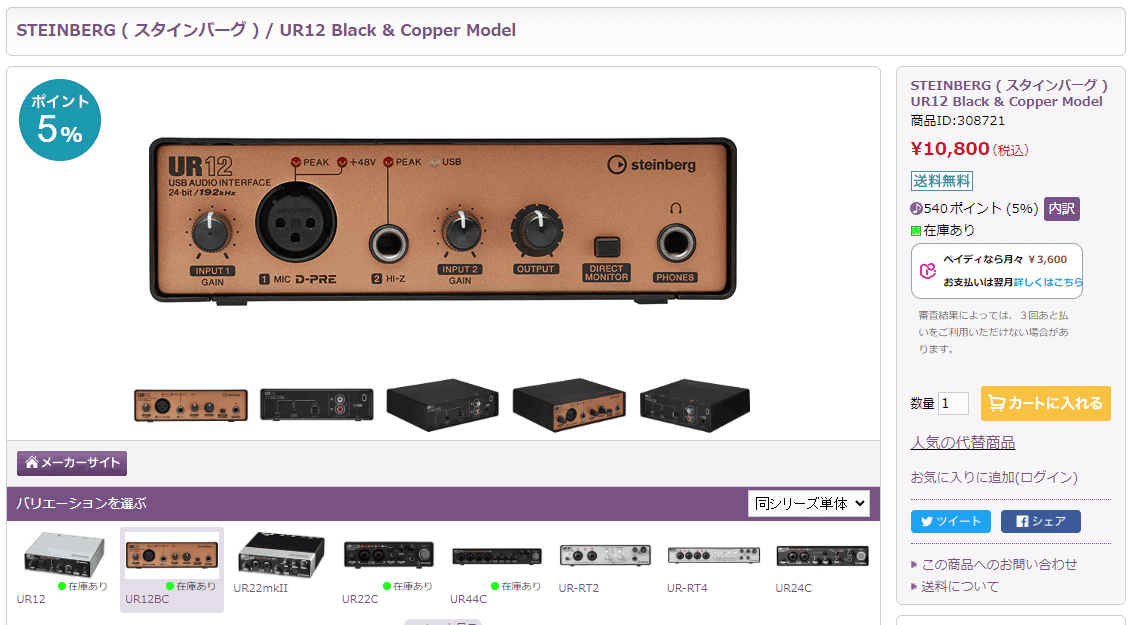Click the ペイディなら月々 ¥3,600 text
The height and width of the screenshot is (625, 1129).
pos(1005,260)
